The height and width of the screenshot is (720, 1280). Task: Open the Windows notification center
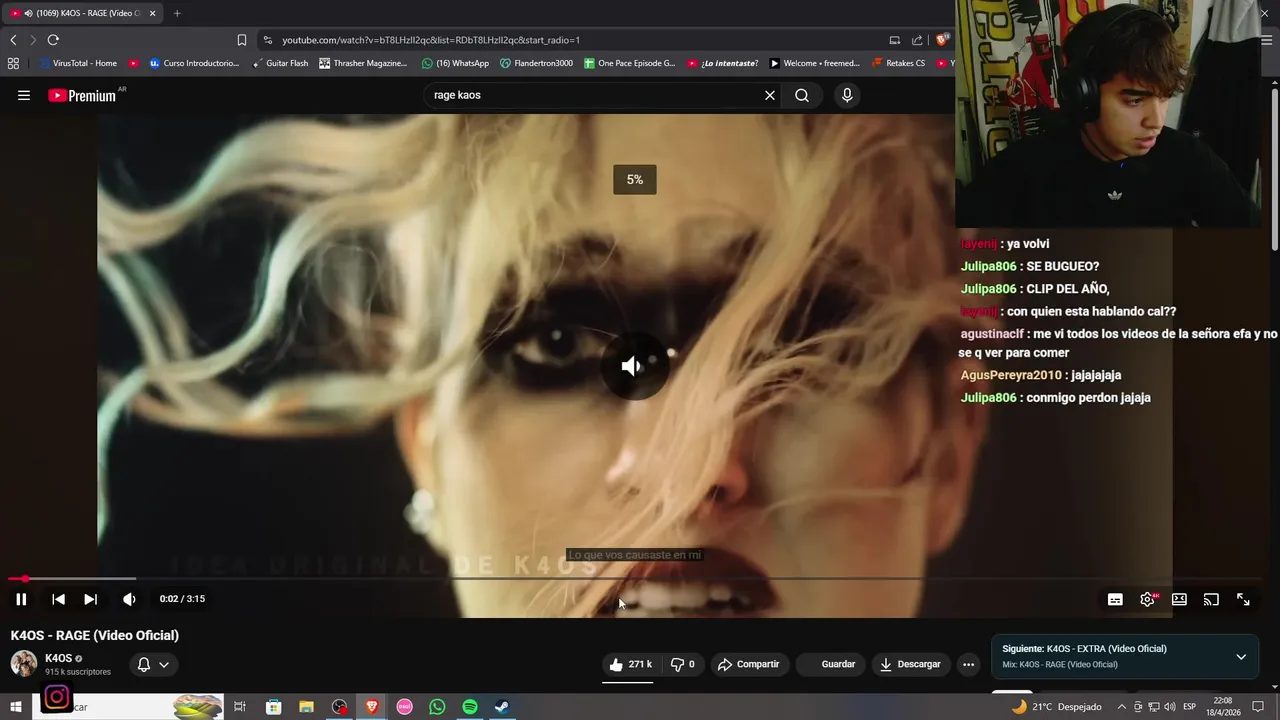click(x=1258, y=707)
